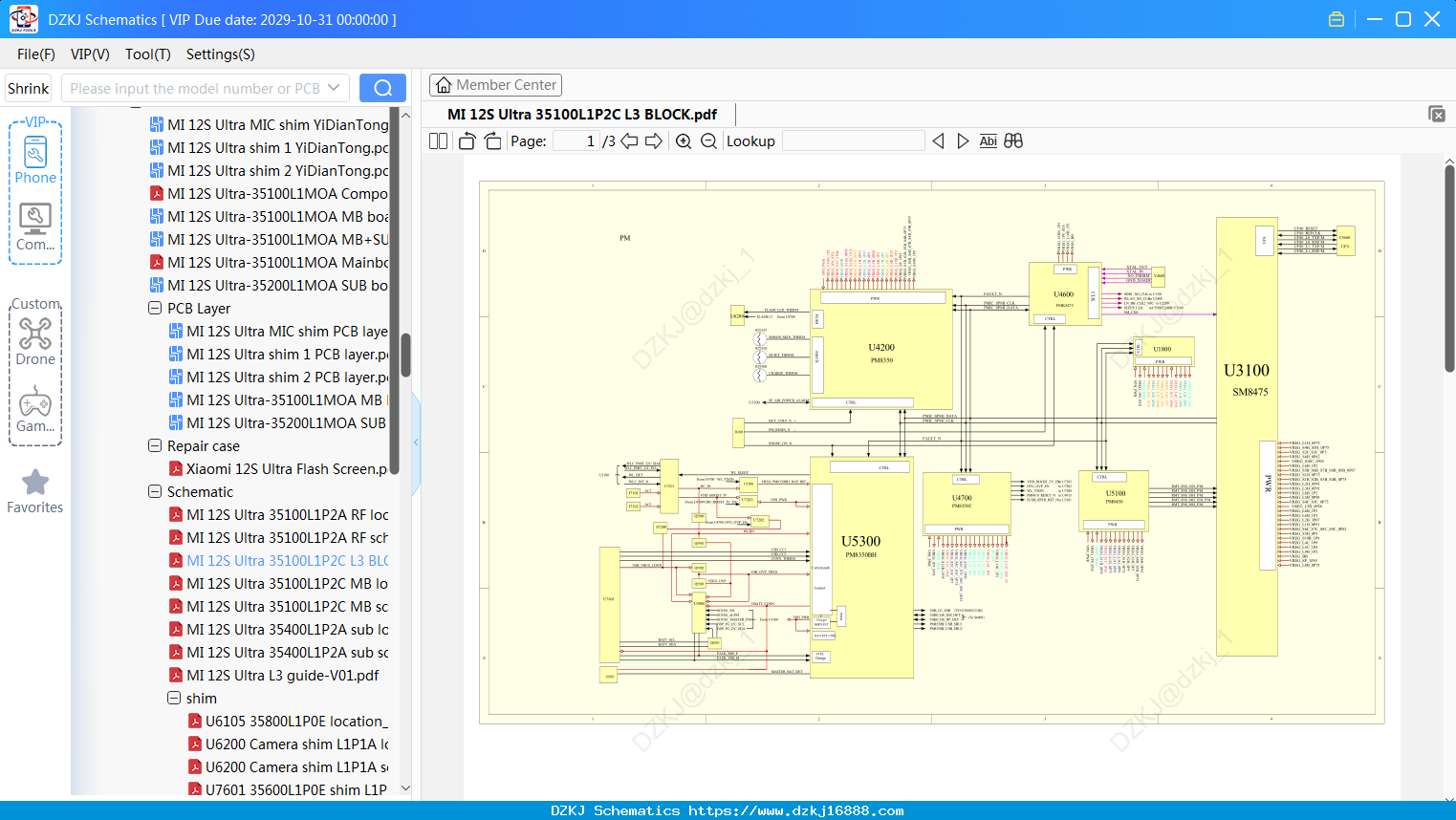1456x820 pixels.
Task: Open MI 12S Ultra MIC shim YiDianTong file
Action: (x=270, y=124)
